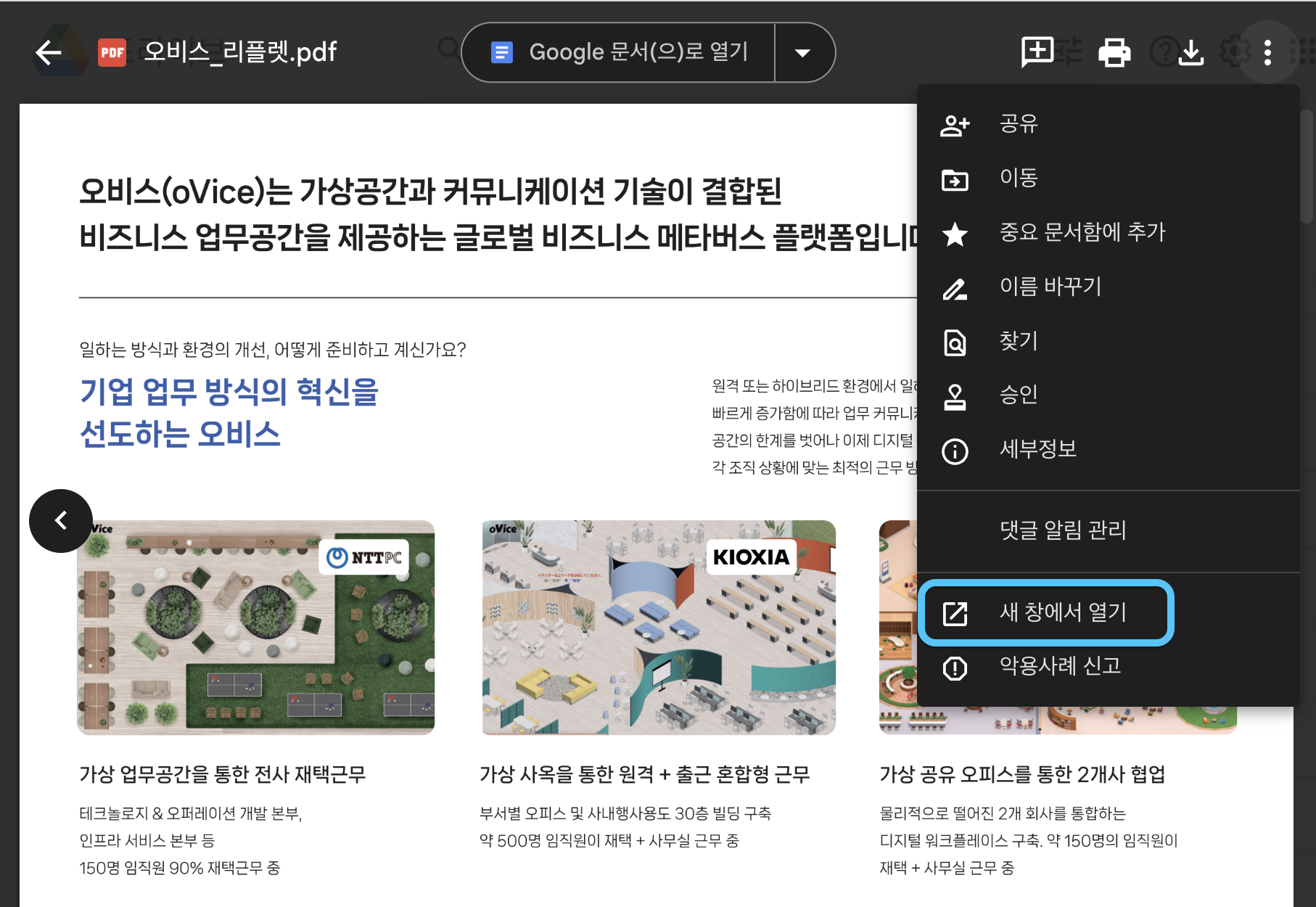Click line 약 500명 임직원이 재택 + 사무실 근무 중

(609, 840)
